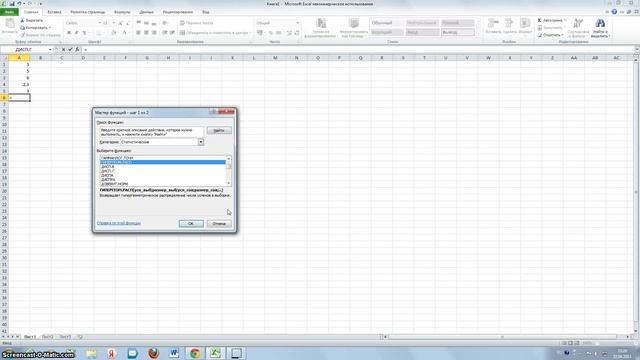The image size is (640, 360).
Task: Click Объединить и поместить в центре icon
Action: pos(214,33)
